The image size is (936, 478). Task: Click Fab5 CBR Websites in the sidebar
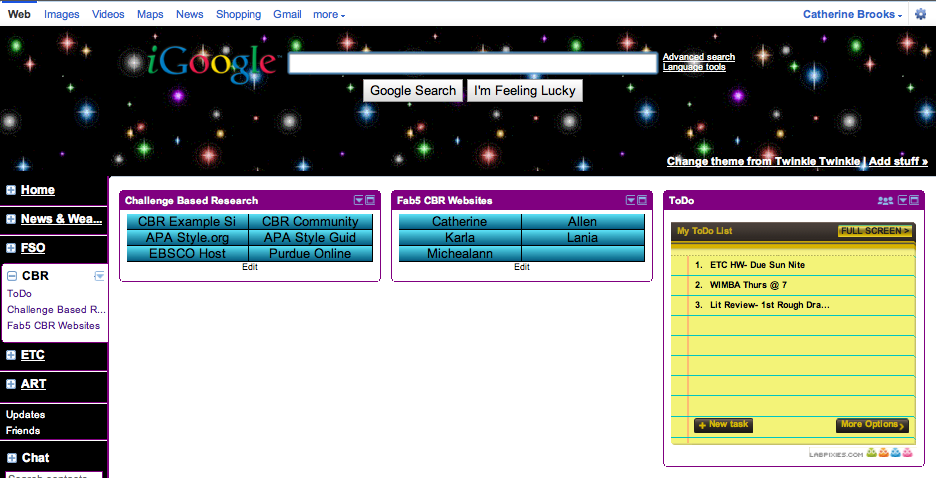pos(54,326)
